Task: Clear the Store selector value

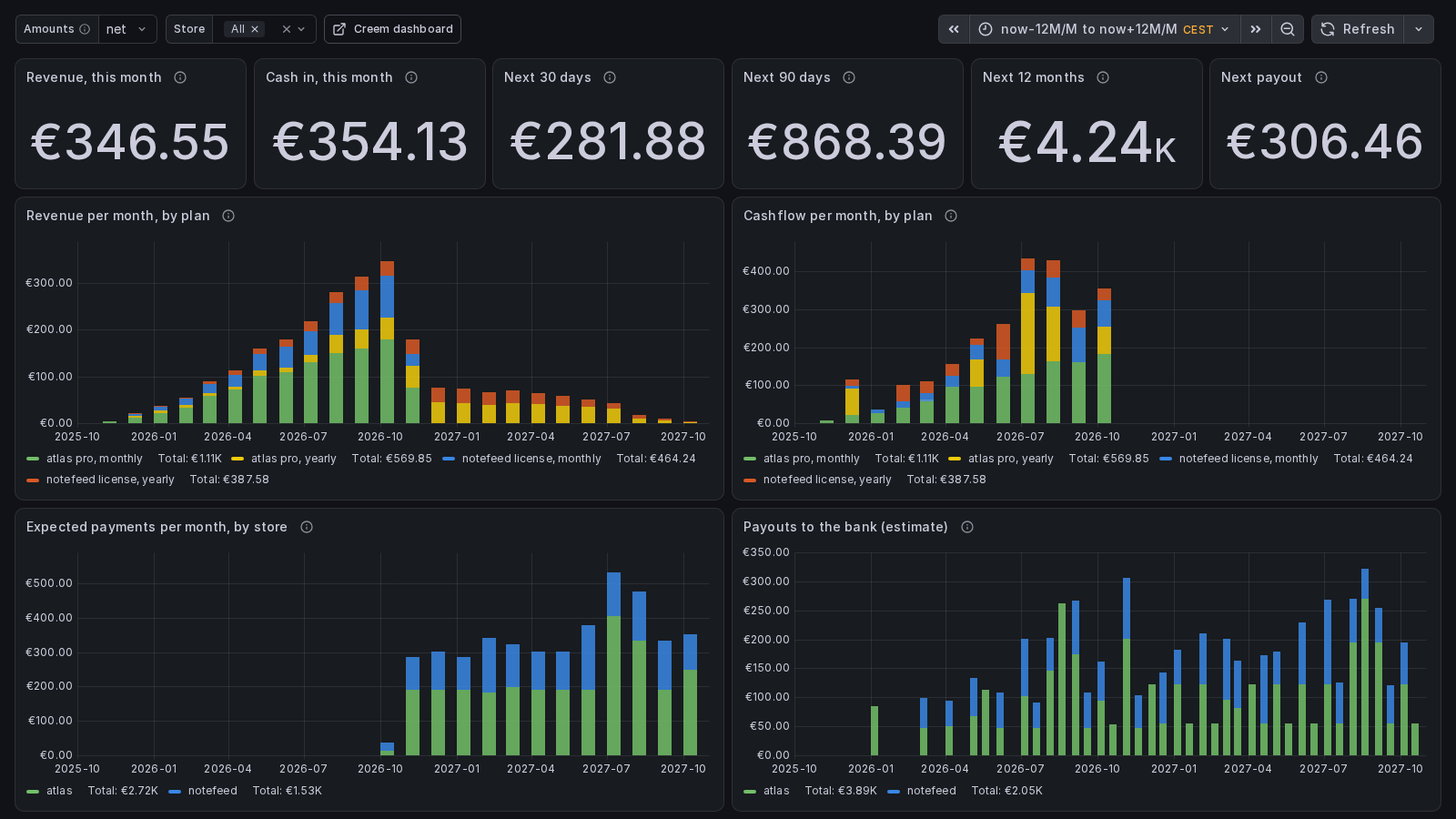Action: (x=286, y=29)
